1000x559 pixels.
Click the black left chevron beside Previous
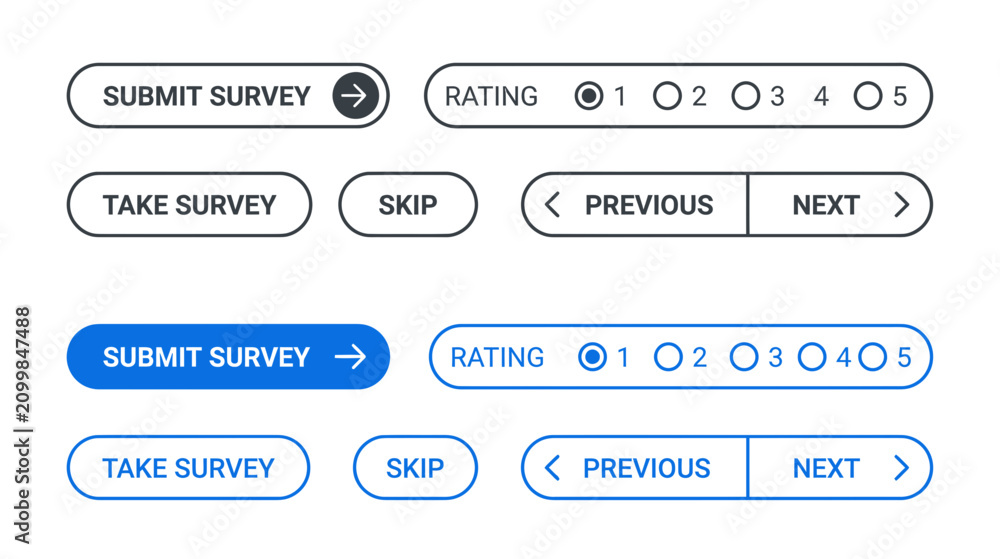click(x=552, y=205)
